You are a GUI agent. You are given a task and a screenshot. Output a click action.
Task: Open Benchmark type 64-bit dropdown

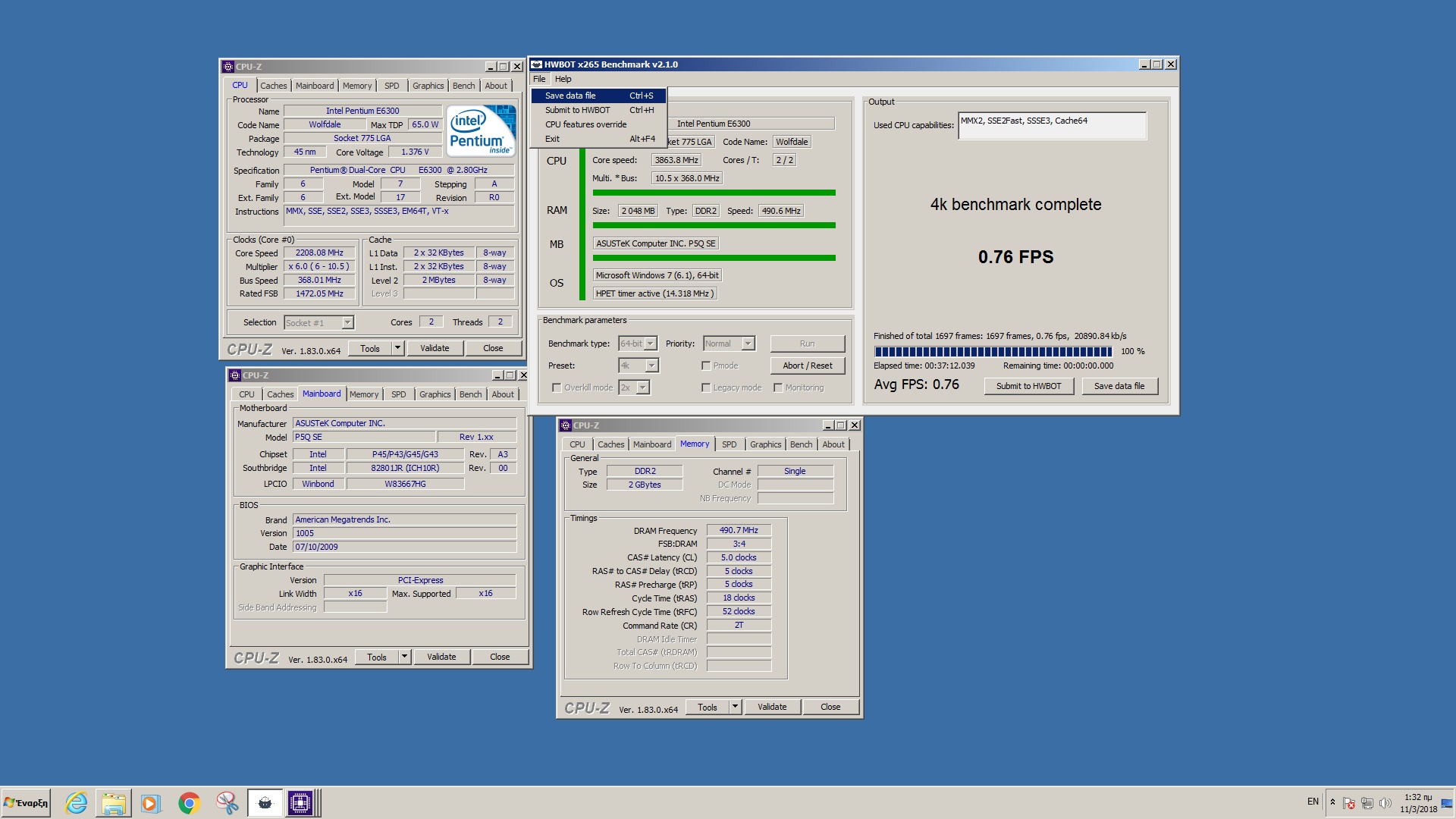click(638, 344)
